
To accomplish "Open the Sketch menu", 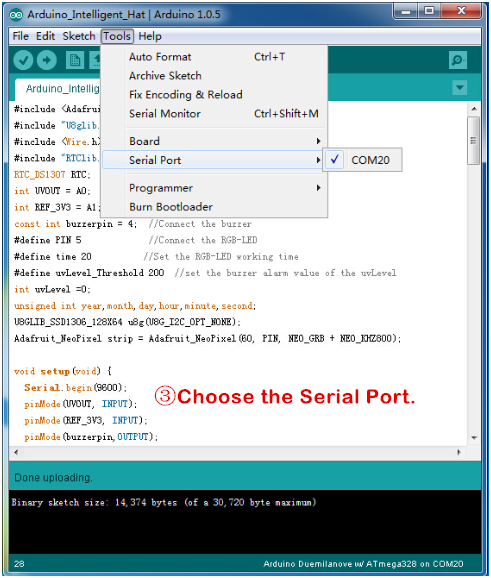I will pos(79,36).
